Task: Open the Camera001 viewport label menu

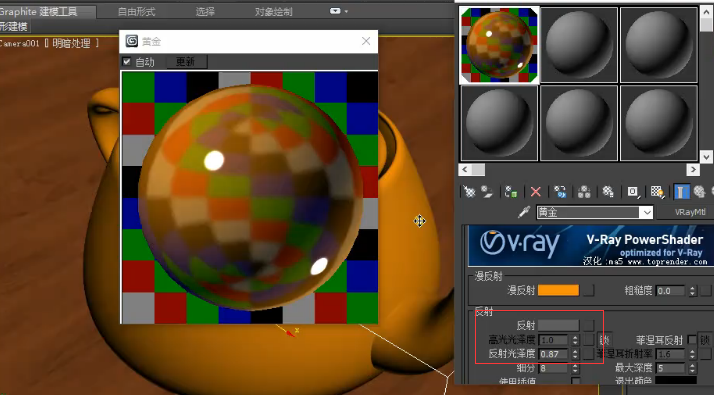Action: click(x=20, y=43)
